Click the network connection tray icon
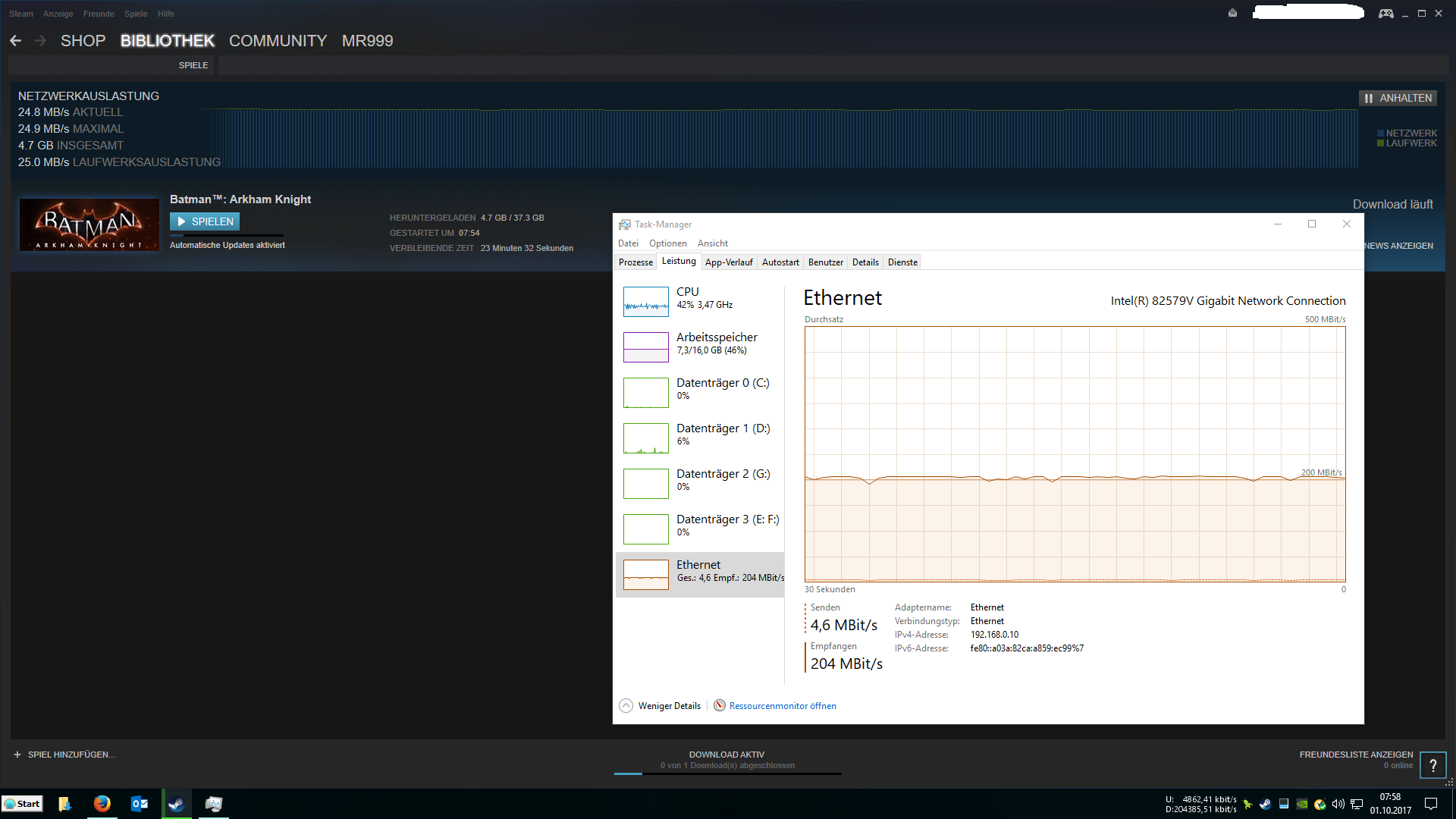Image resolution: width=1456 pixels, height=819 pixels. [1357, 804]
